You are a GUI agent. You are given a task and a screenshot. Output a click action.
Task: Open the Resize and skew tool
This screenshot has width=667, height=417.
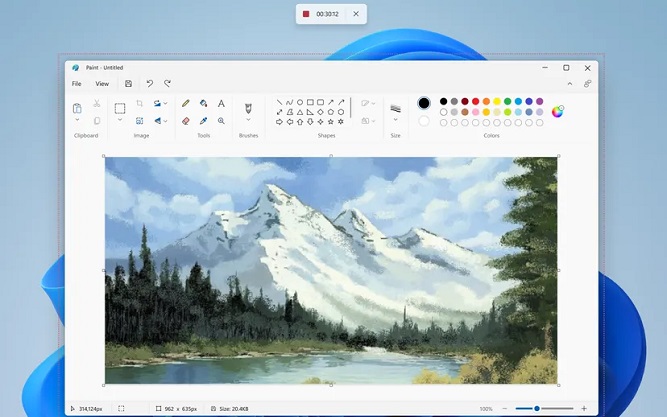tap(139, 121)
